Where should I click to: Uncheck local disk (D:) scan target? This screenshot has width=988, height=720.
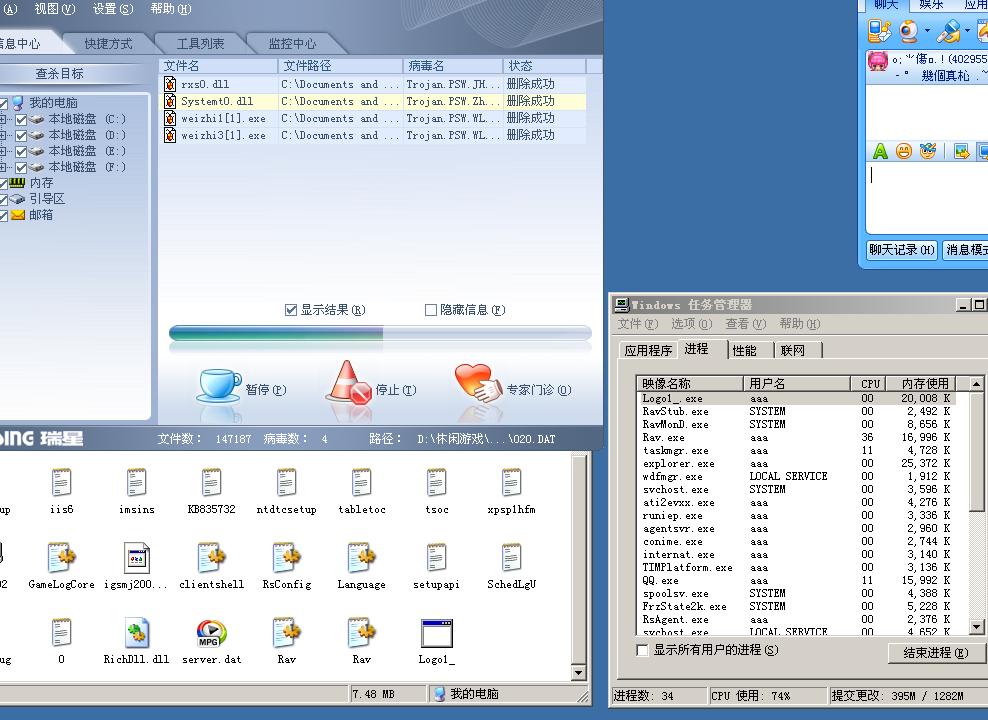click(21, 135)
